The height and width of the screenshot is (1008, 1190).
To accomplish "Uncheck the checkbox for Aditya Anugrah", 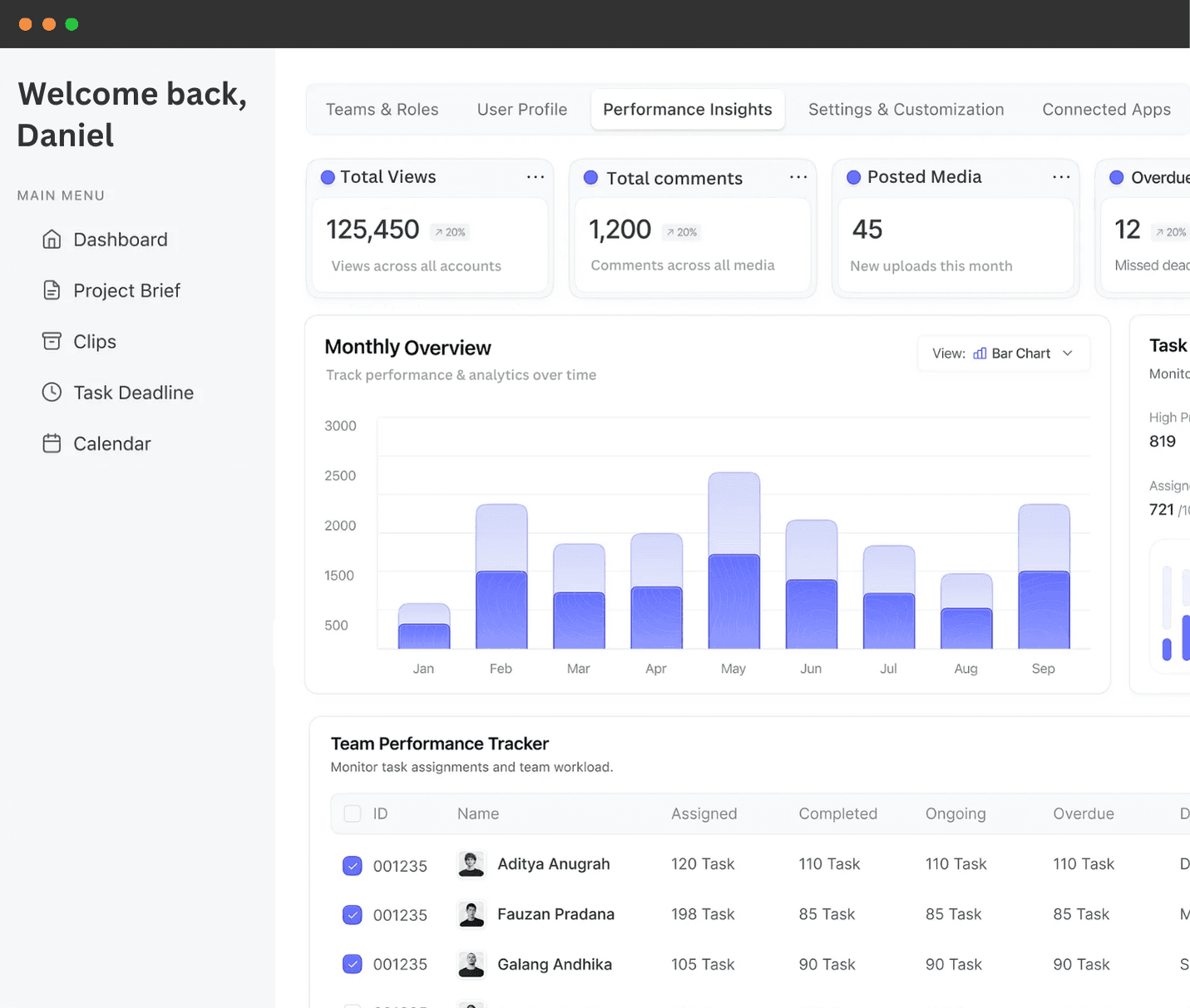I will pyautogui.click(x=352, y=866).
